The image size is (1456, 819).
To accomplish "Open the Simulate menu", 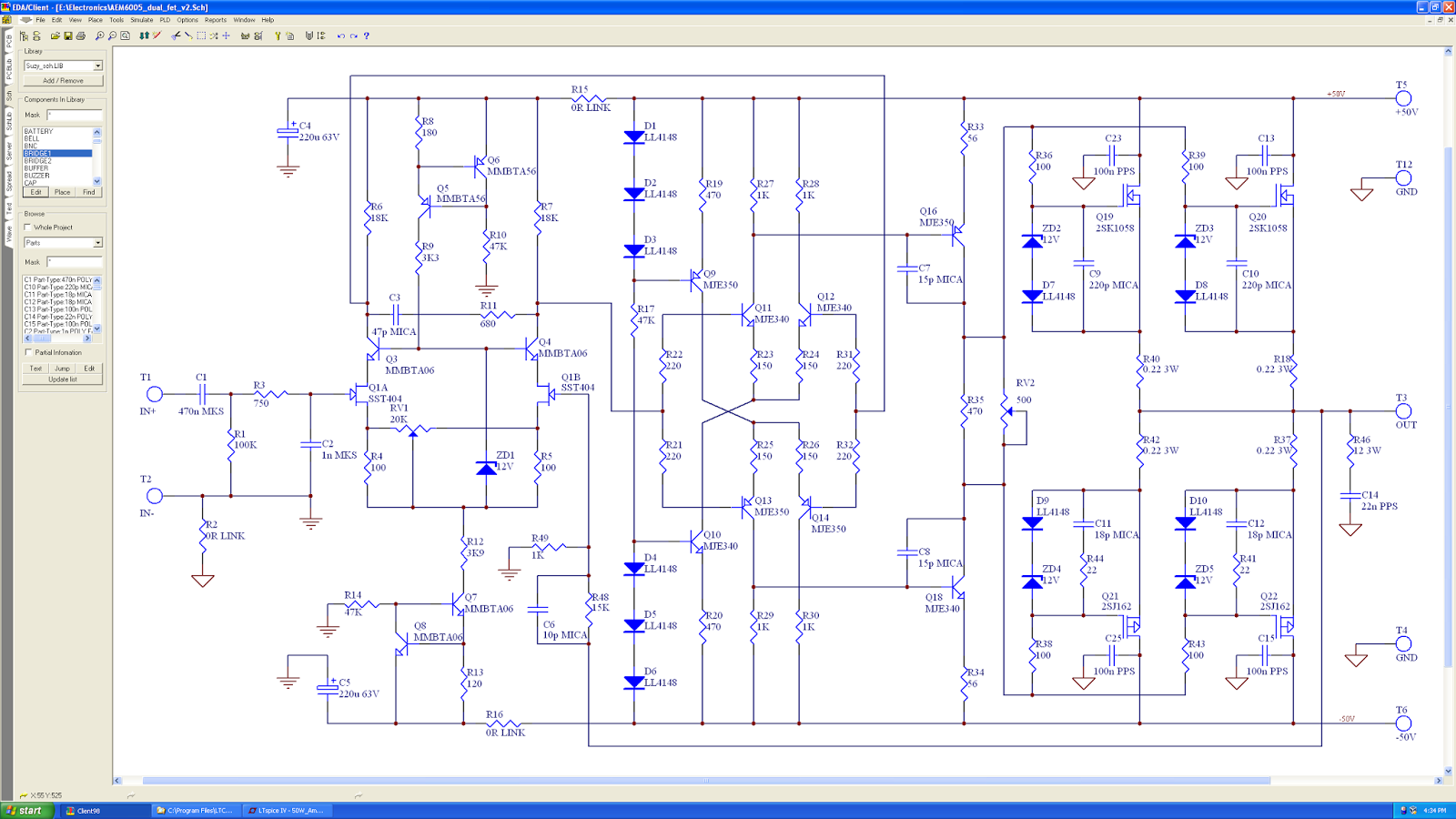I will [142, 19].
